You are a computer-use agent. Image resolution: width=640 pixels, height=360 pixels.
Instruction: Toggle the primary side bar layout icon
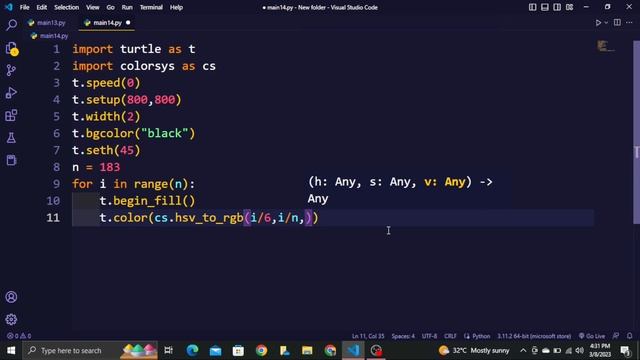tap(532, 7)
